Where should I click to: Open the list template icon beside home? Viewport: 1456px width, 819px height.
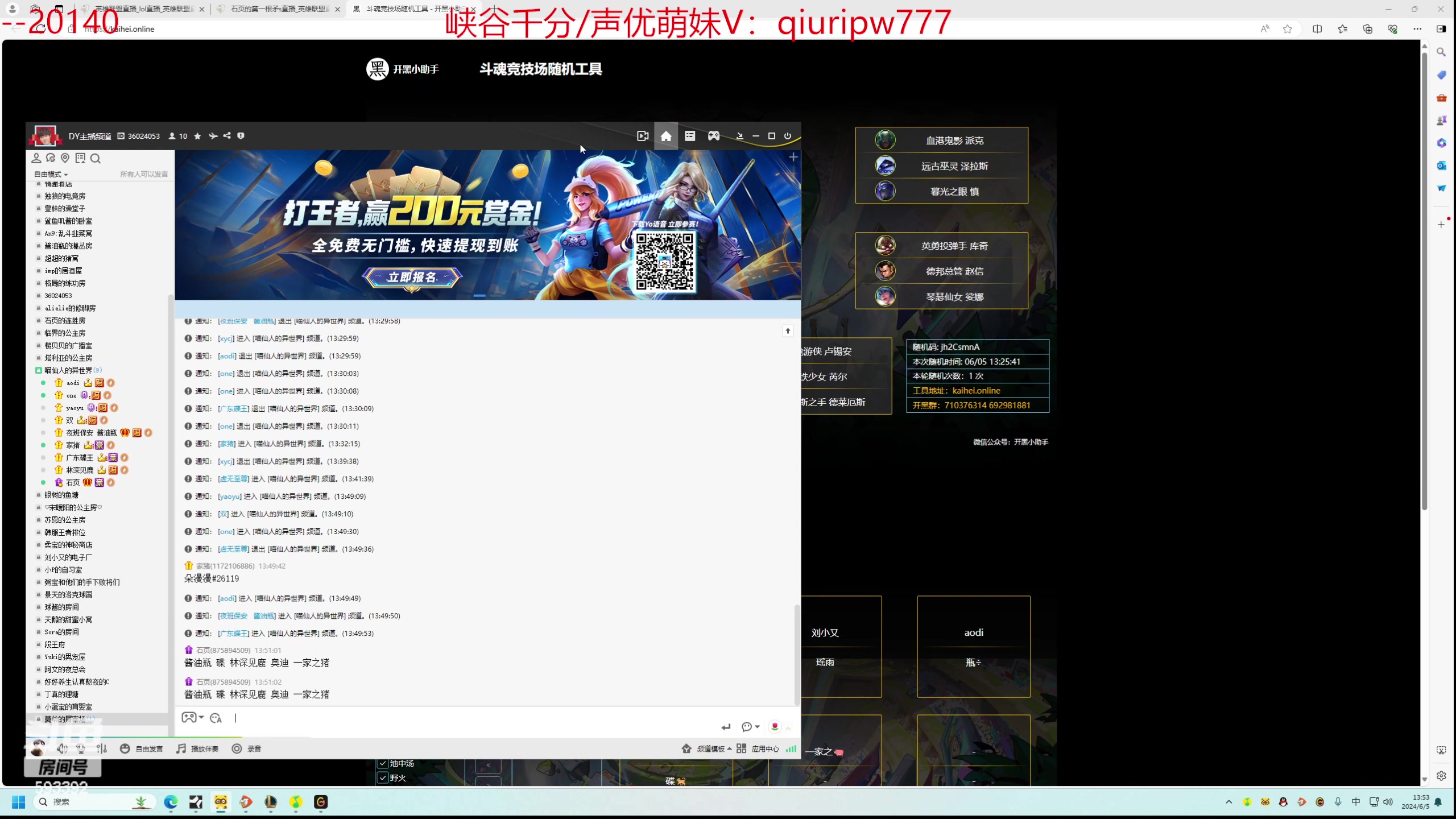pos(690,136)
